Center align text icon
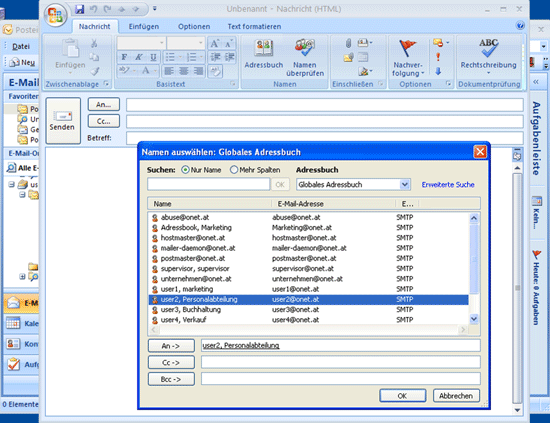The height and width of the screenshot is (423, 550). (184, 71)
